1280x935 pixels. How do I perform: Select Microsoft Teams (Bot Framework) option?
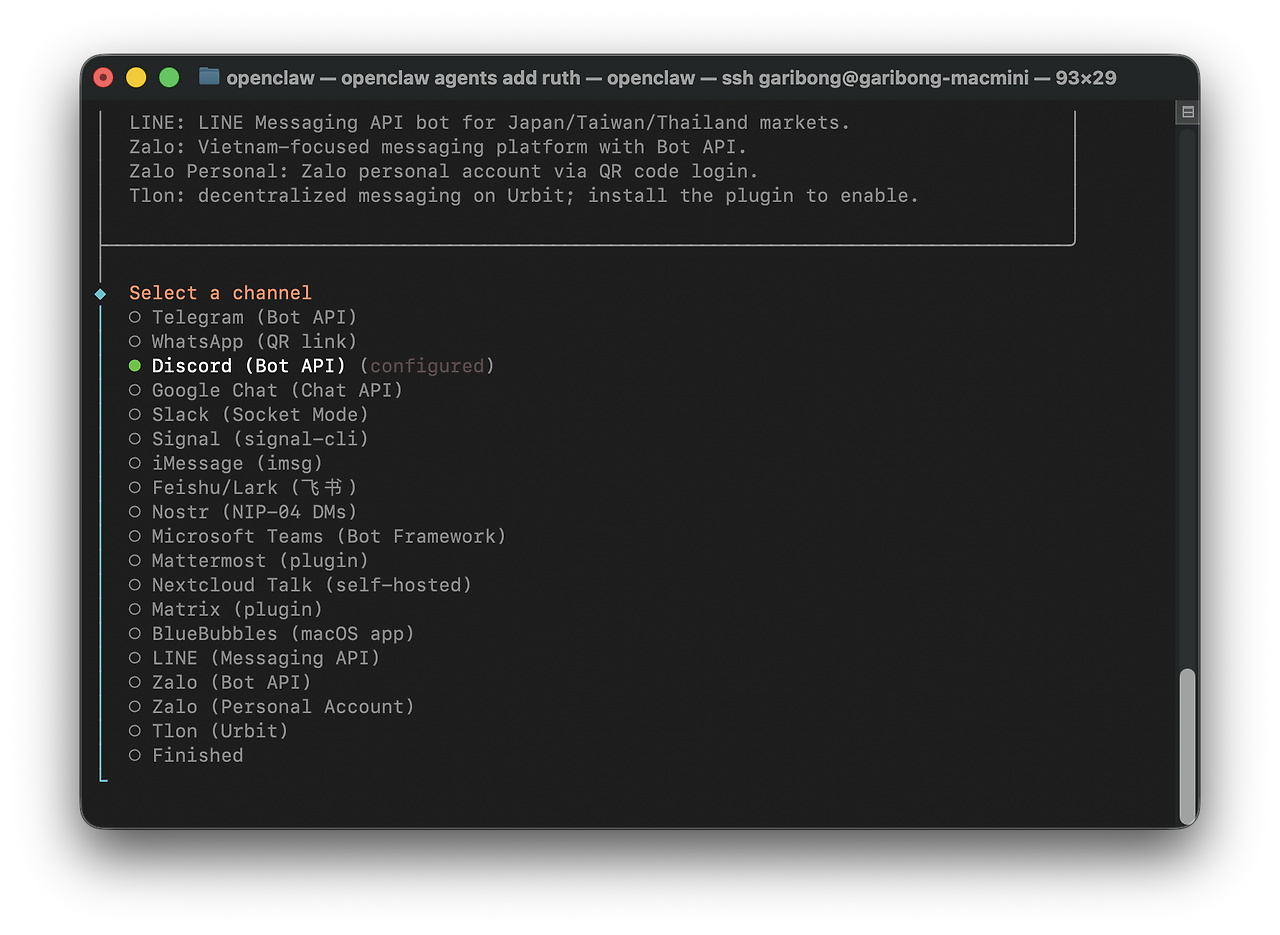(x=318, y=536)
